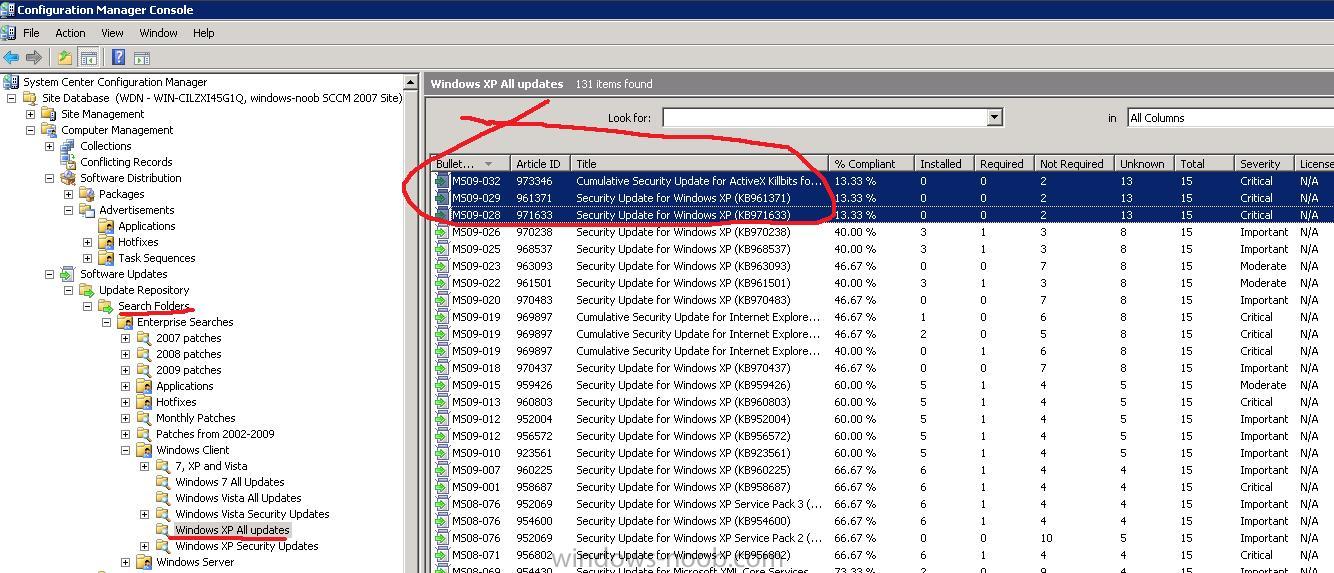
Task: Click the update icon of row MS09-015
Action: pyautogui.click(x=442, y=385)
